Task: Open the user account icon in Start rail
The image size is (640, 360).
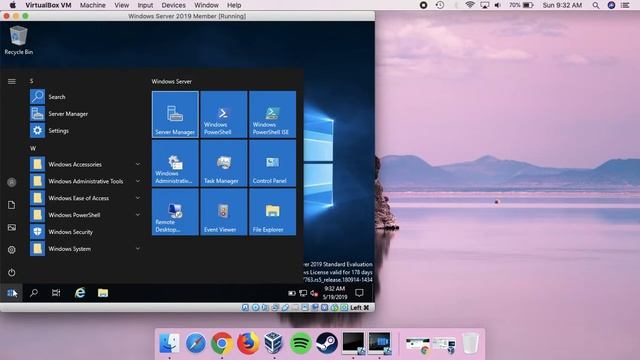Action: pyautogui.click(x=11, y=182)
